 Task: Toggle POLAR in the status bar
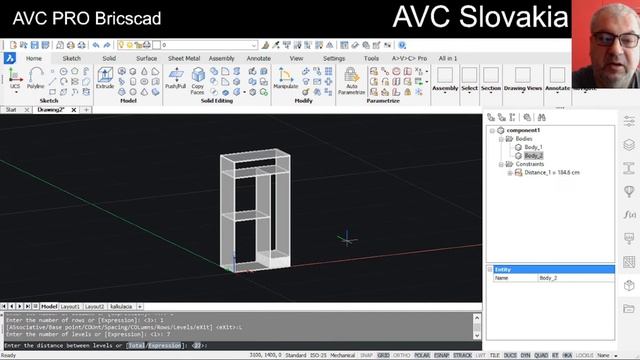tap(422, 356)
